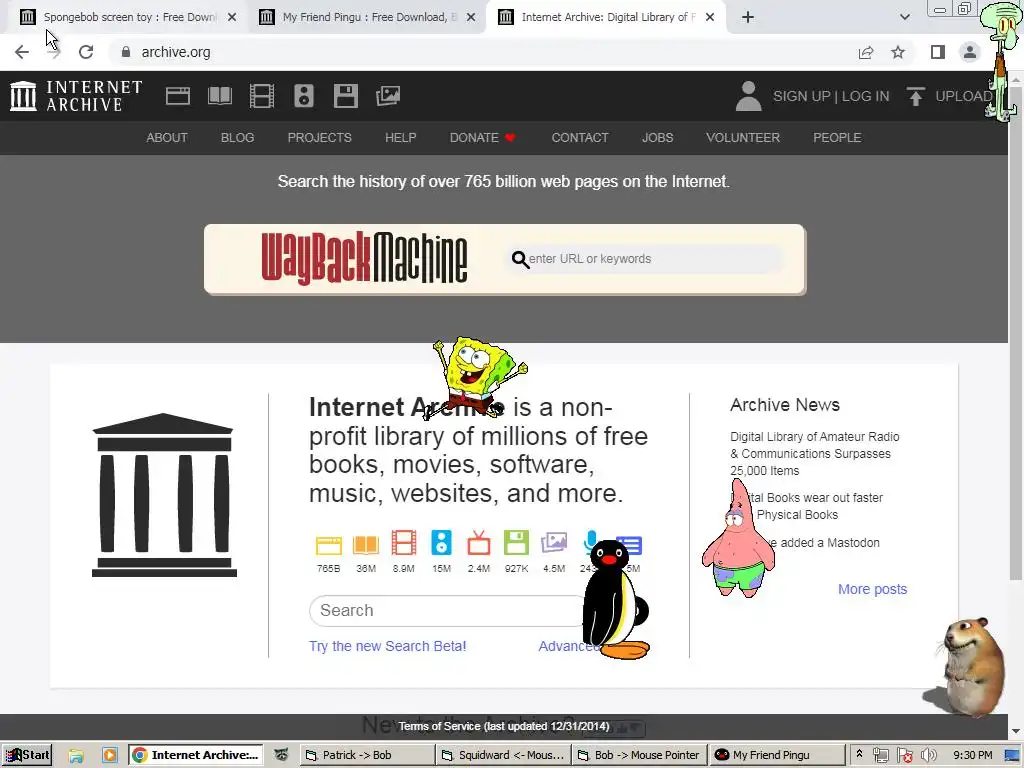Click the magnifier icon in Wayback Machine search
Screen dimensions: 1024x768
tap(520, 259)
